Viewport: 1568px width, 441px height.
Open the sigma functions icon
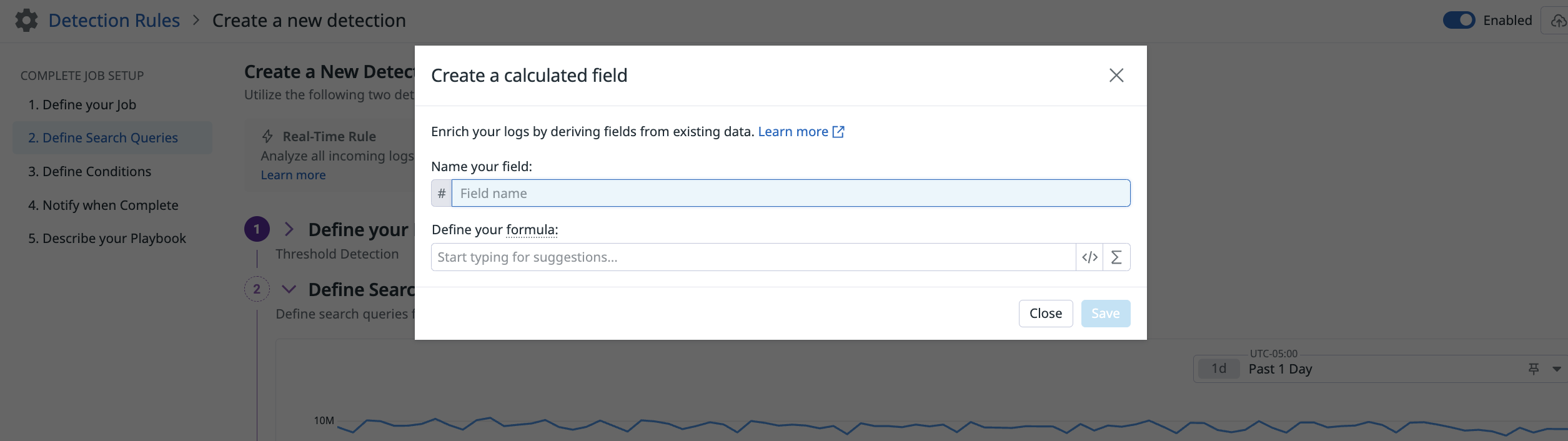1116,257
